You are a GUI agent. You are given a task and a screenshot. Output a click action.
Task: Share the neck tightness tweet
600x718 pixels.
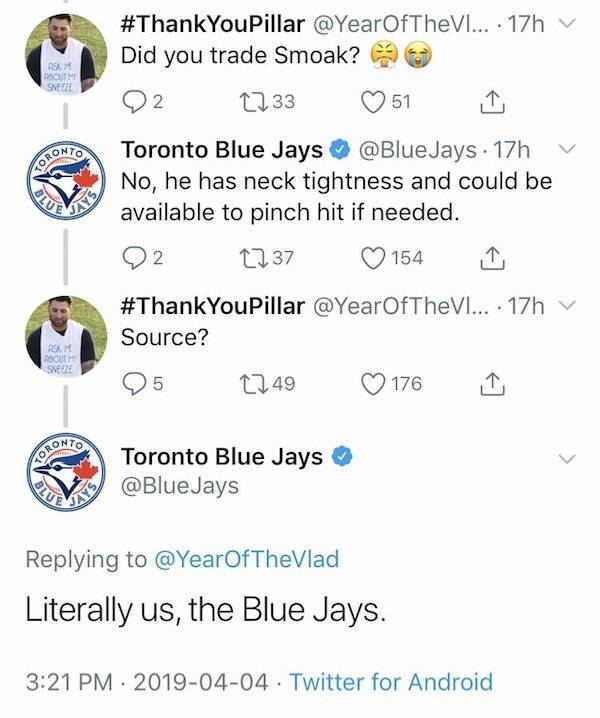coord(491,258)
